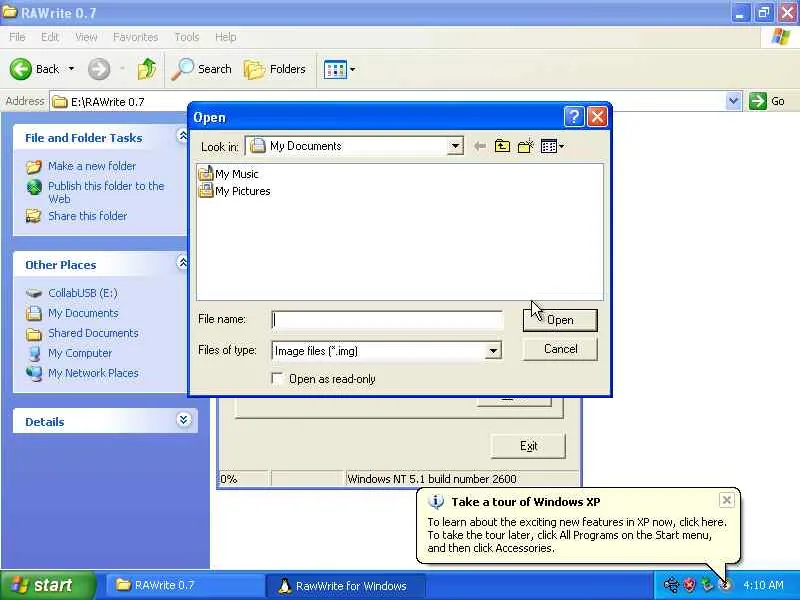Screen dimensions: 800x600
Task: Select the My Pictures folder
Action: coord(234,191)
